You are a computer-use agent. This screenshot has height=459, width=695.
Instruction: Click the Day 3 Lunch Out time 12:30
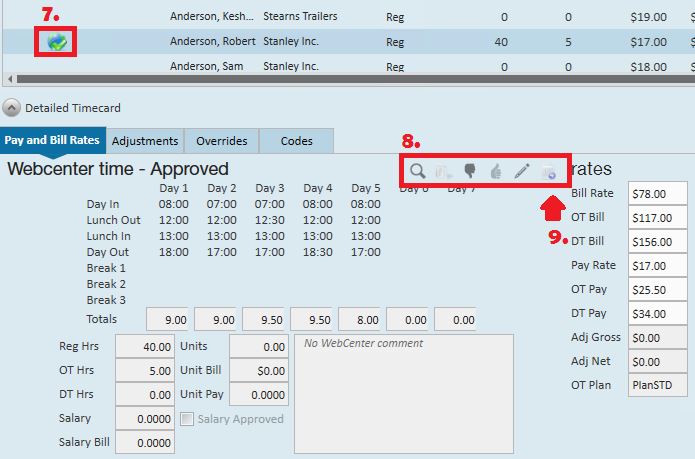[x=269, y=220]
